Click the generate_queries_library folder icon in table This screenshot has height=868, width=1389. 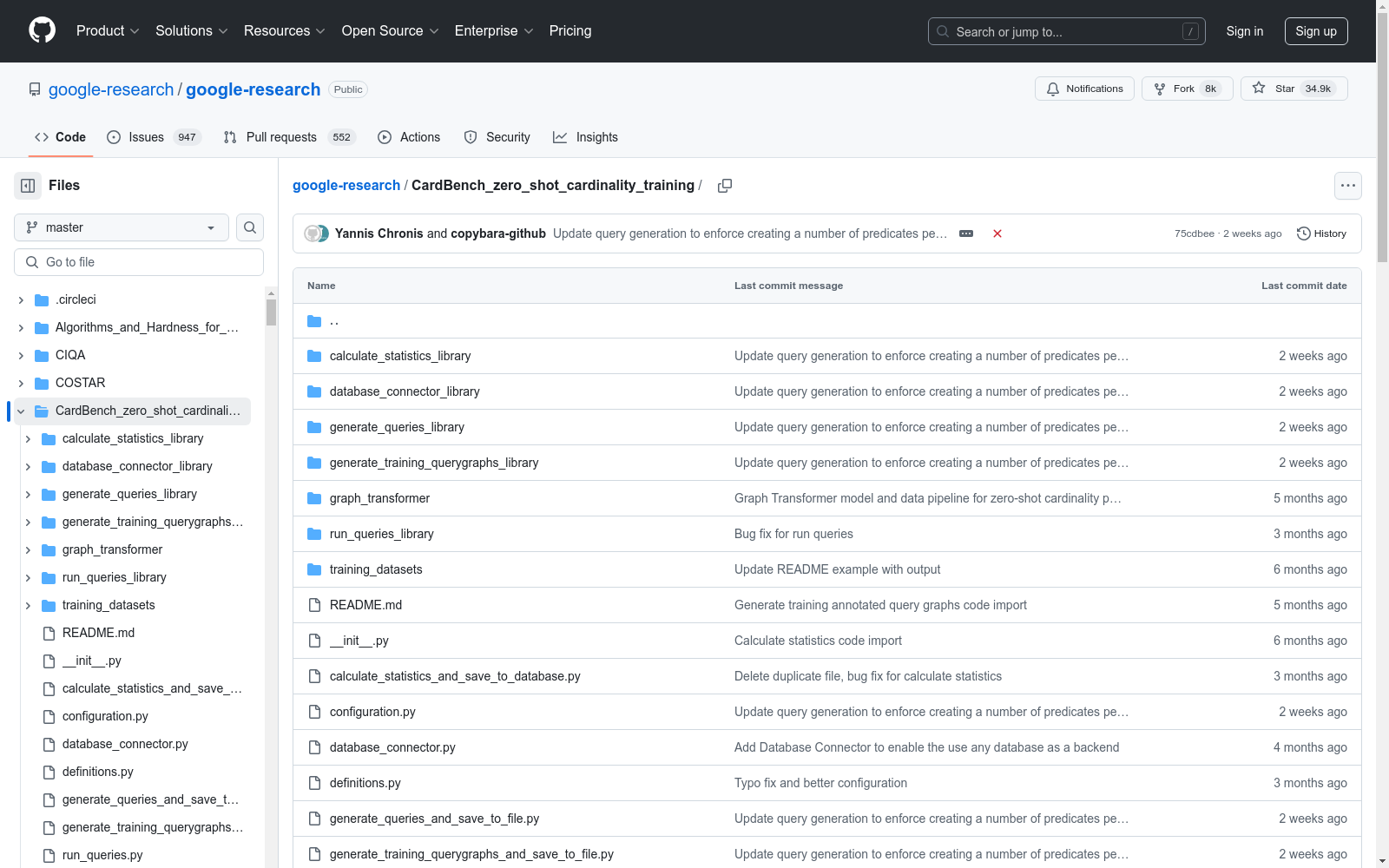click(314, 427)
